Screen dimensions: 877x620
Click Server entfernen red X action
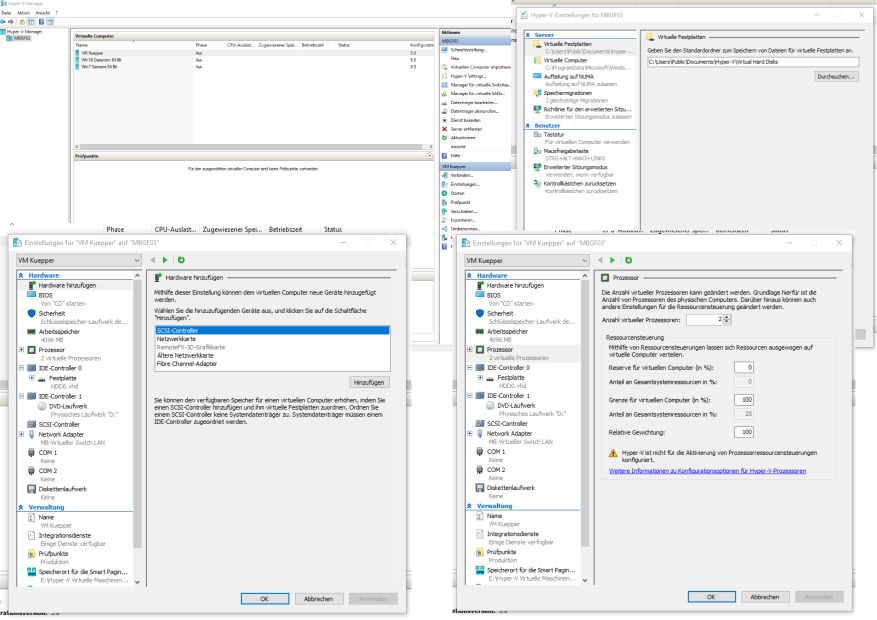[x=466, y=129]
